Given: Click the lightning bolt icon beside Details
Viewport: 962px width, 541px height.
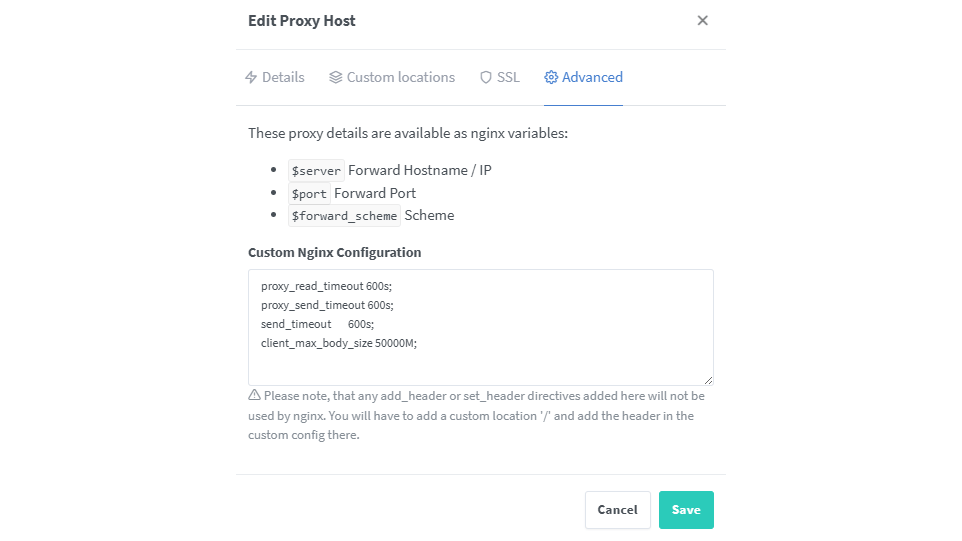Looking at the screenshot, I should (251, 77).
